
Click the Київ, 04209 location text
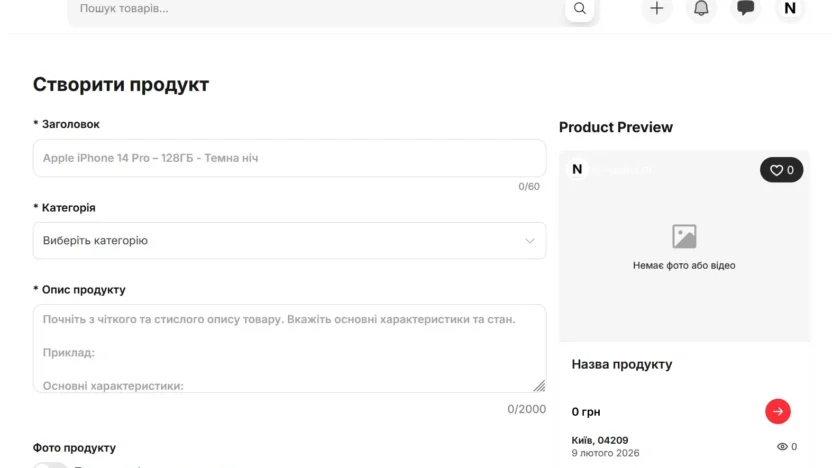[600, 440]
